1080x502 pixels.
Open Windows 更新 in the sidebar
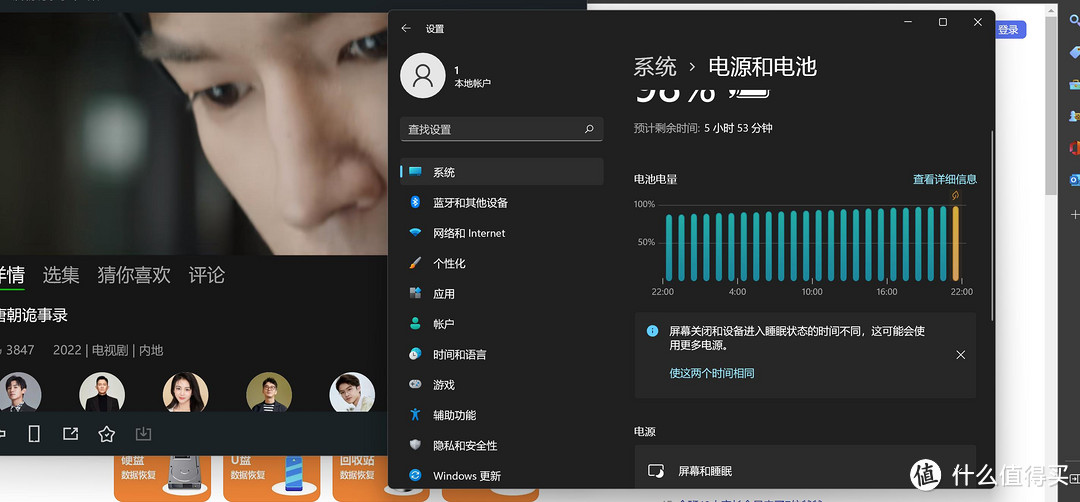click(502, 475)
